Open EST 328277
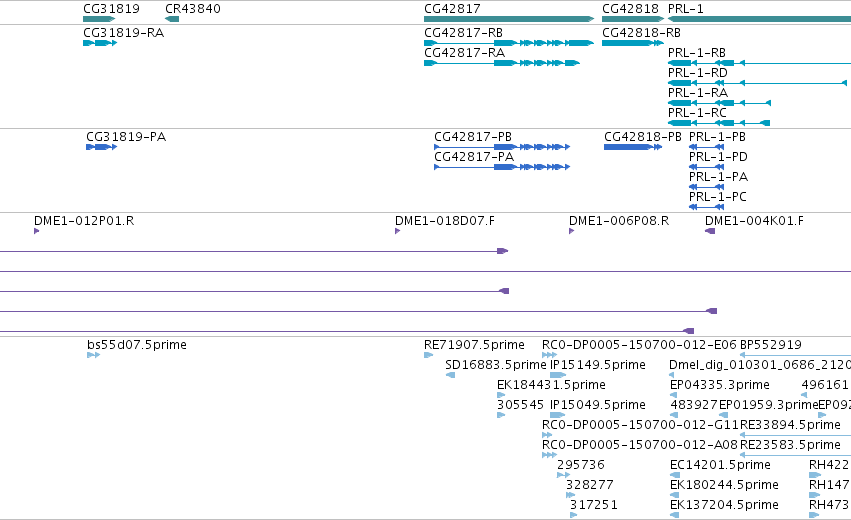 pyautogui.click(x=570, y=496)
